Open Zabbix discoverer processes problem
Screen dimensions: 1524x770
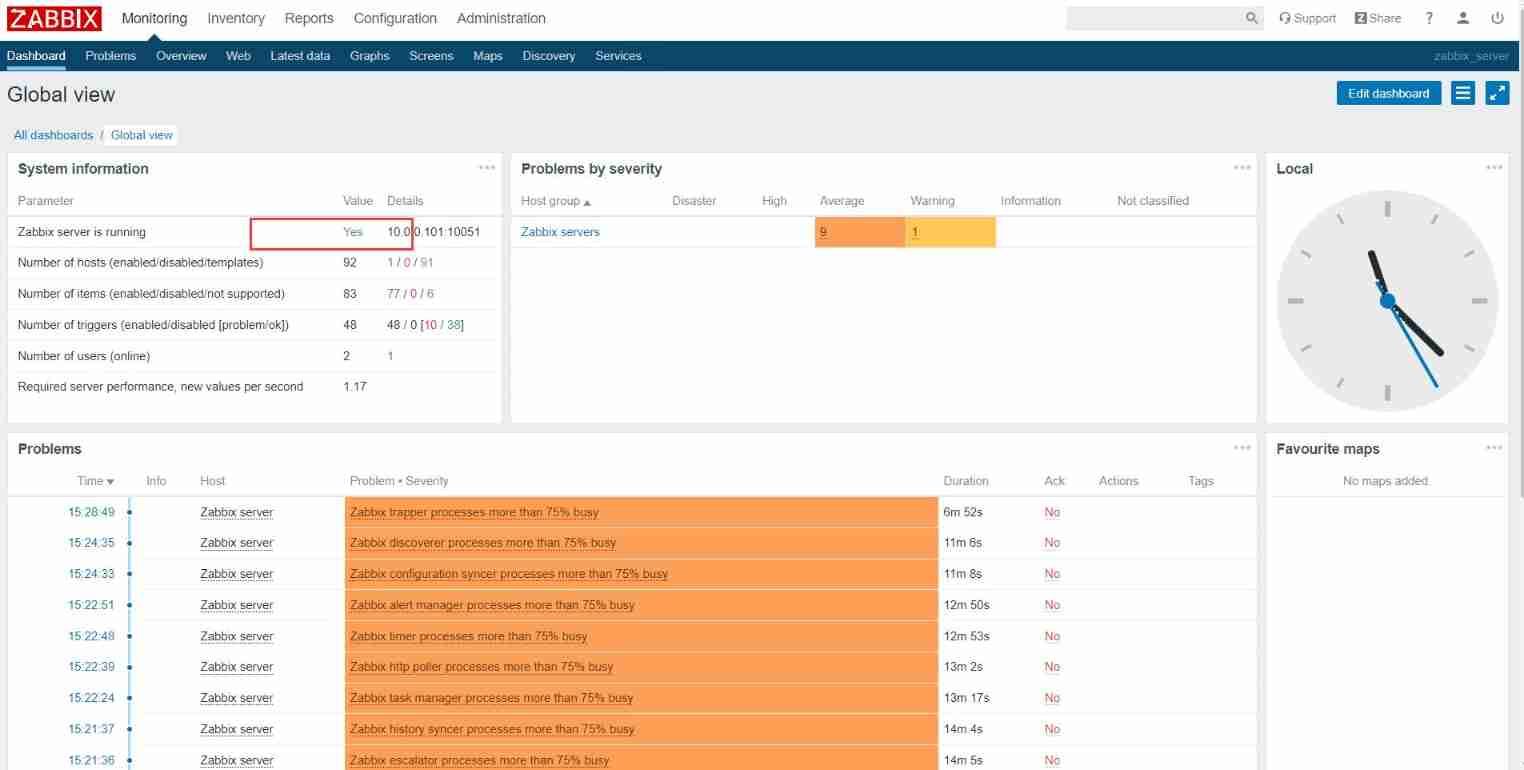point(483,543)
